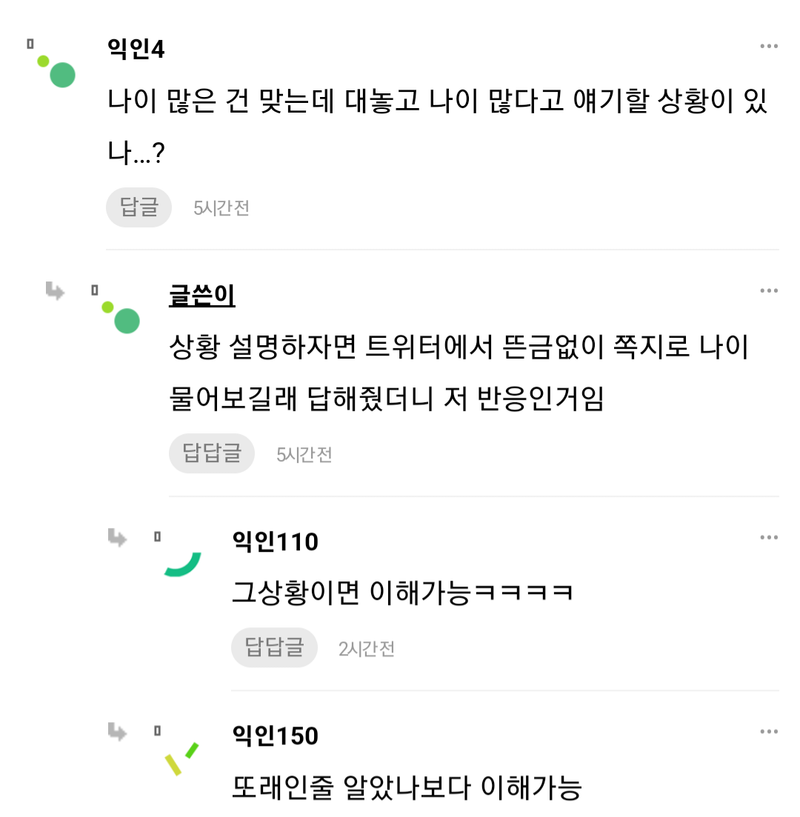800x817 pixels.
Task: Click reply arrow icon beside 익인110's comment
Action: coord(118,538)
